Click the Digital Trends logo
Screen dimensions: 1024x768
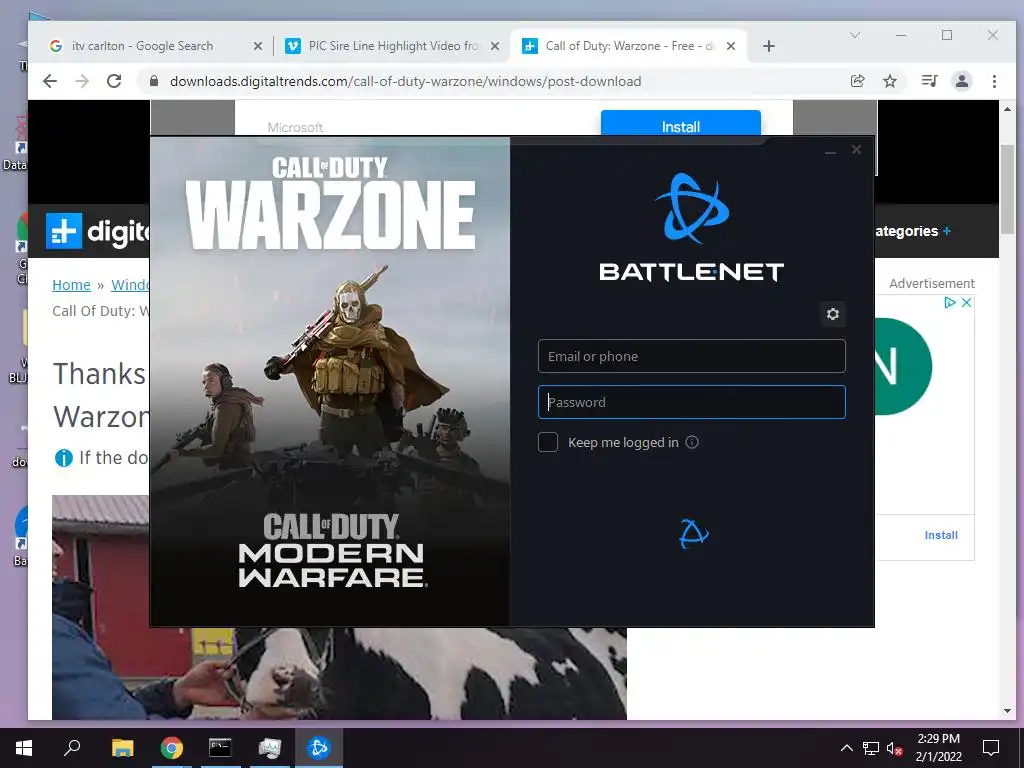tap(97, 231)
